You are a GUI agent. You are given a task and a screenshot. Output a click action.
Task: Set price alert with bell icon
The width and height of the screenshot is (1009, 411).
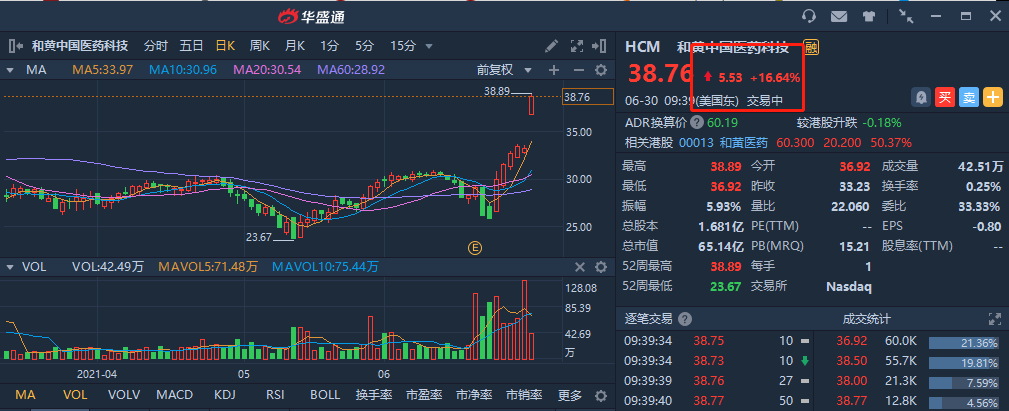921,98
